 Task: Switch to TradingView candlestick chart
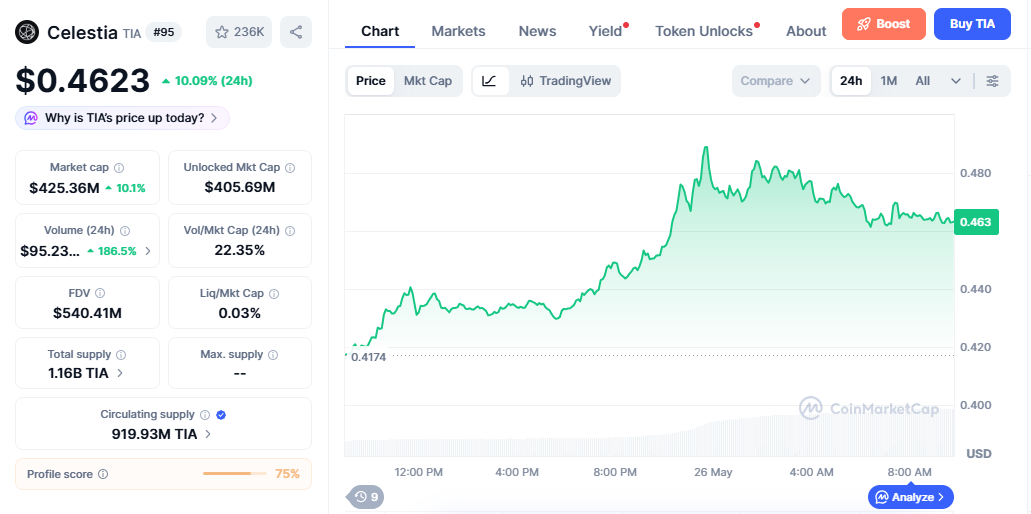(565, 81)
